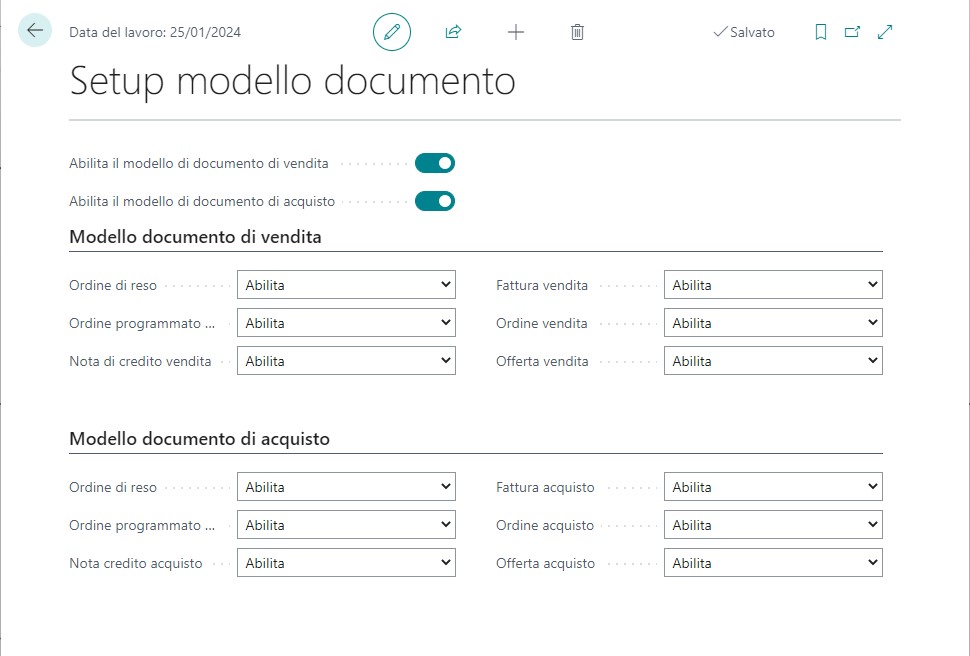The height and width of the screenshot is (656, 970).
Task: Open Nota di credito vendita dropdown
Action: 346,361
